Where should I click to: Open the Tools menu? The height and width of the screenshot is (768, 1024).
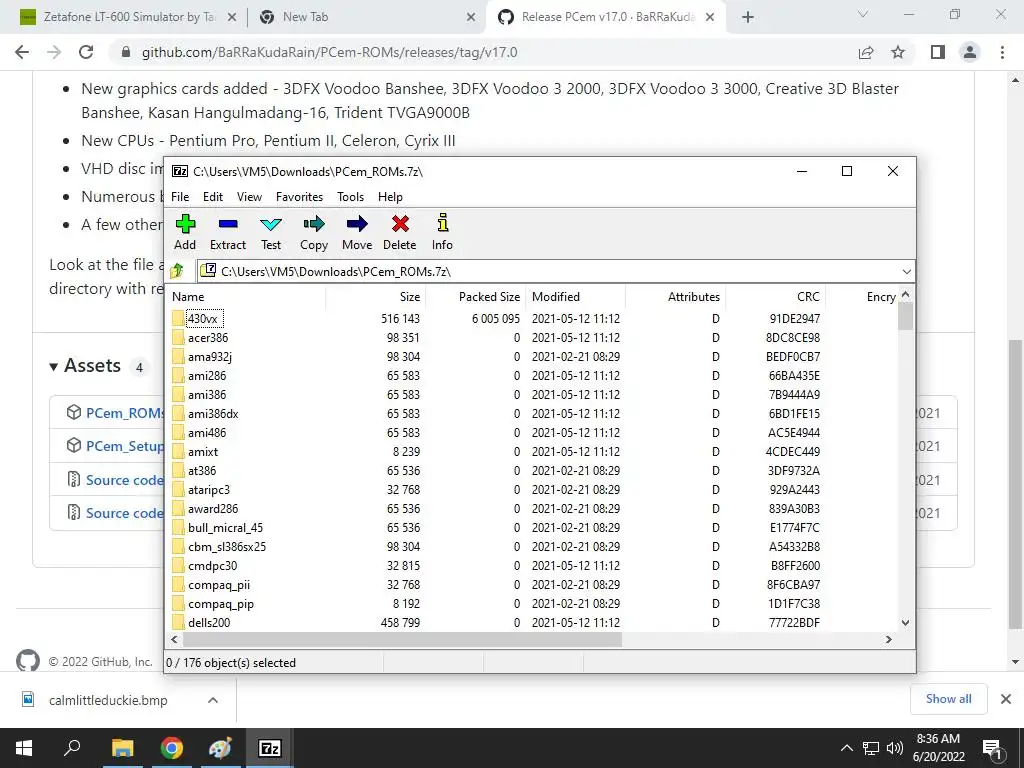350,197
